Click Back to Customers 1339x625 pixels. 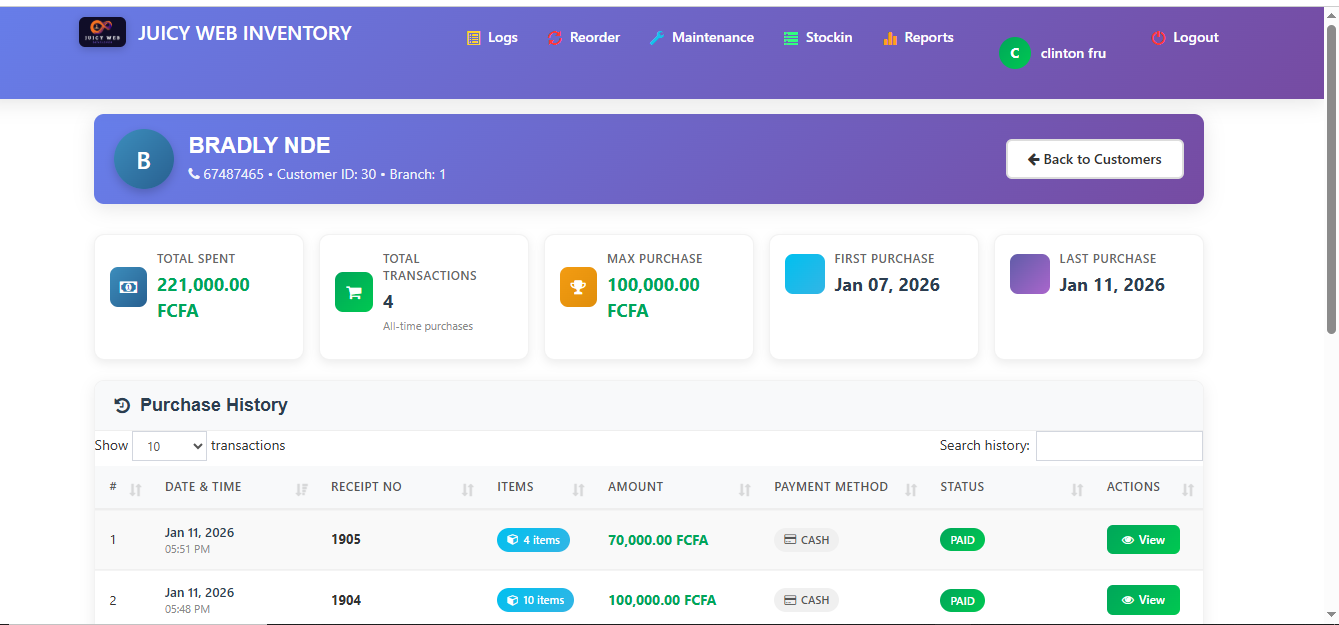tap(1094, 158)
